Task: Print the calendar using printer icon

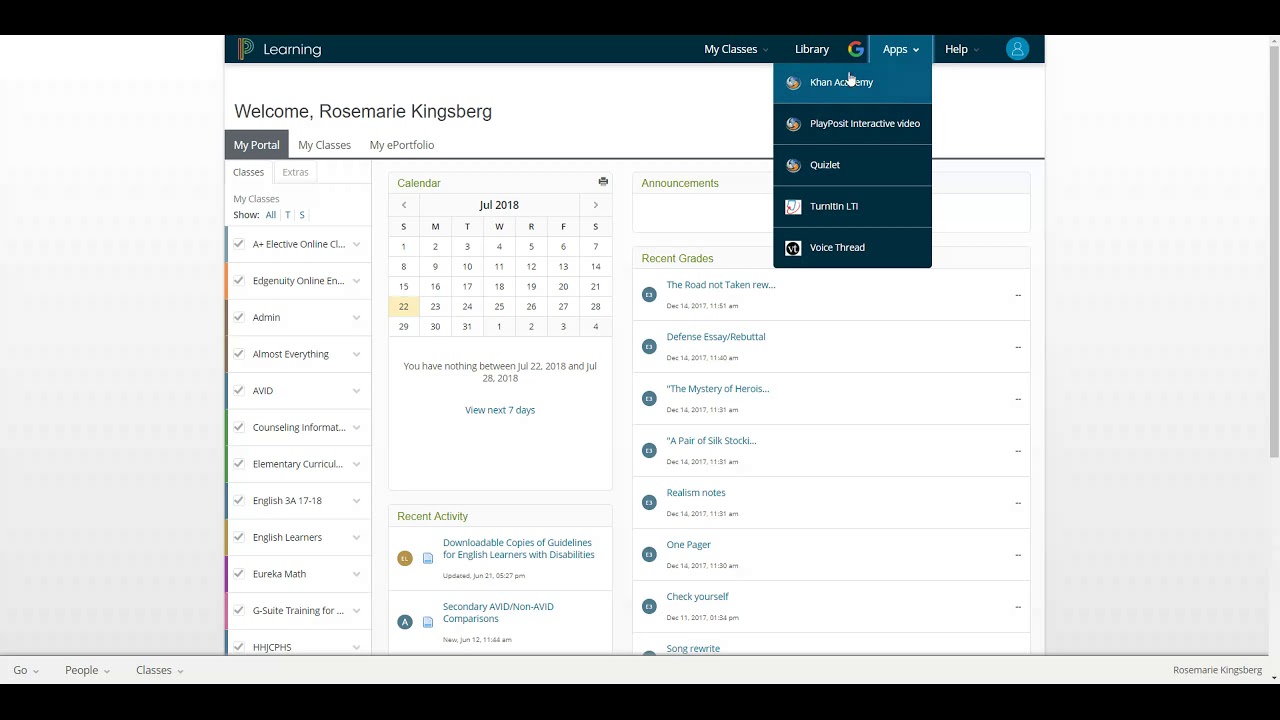Action: pyautogui.click(x=603, y=182)
